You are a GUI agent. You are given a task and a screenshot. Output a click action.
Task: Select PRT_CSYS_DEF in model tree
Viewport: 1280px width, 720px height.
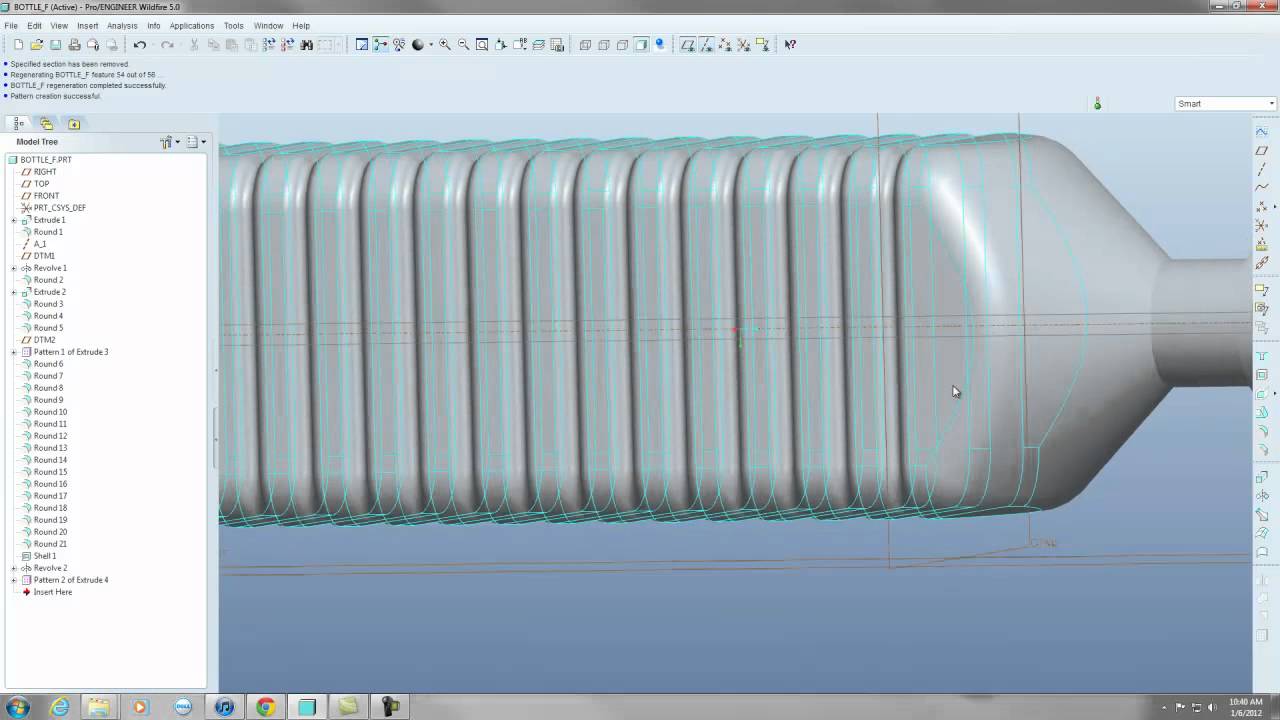[60, 208]
